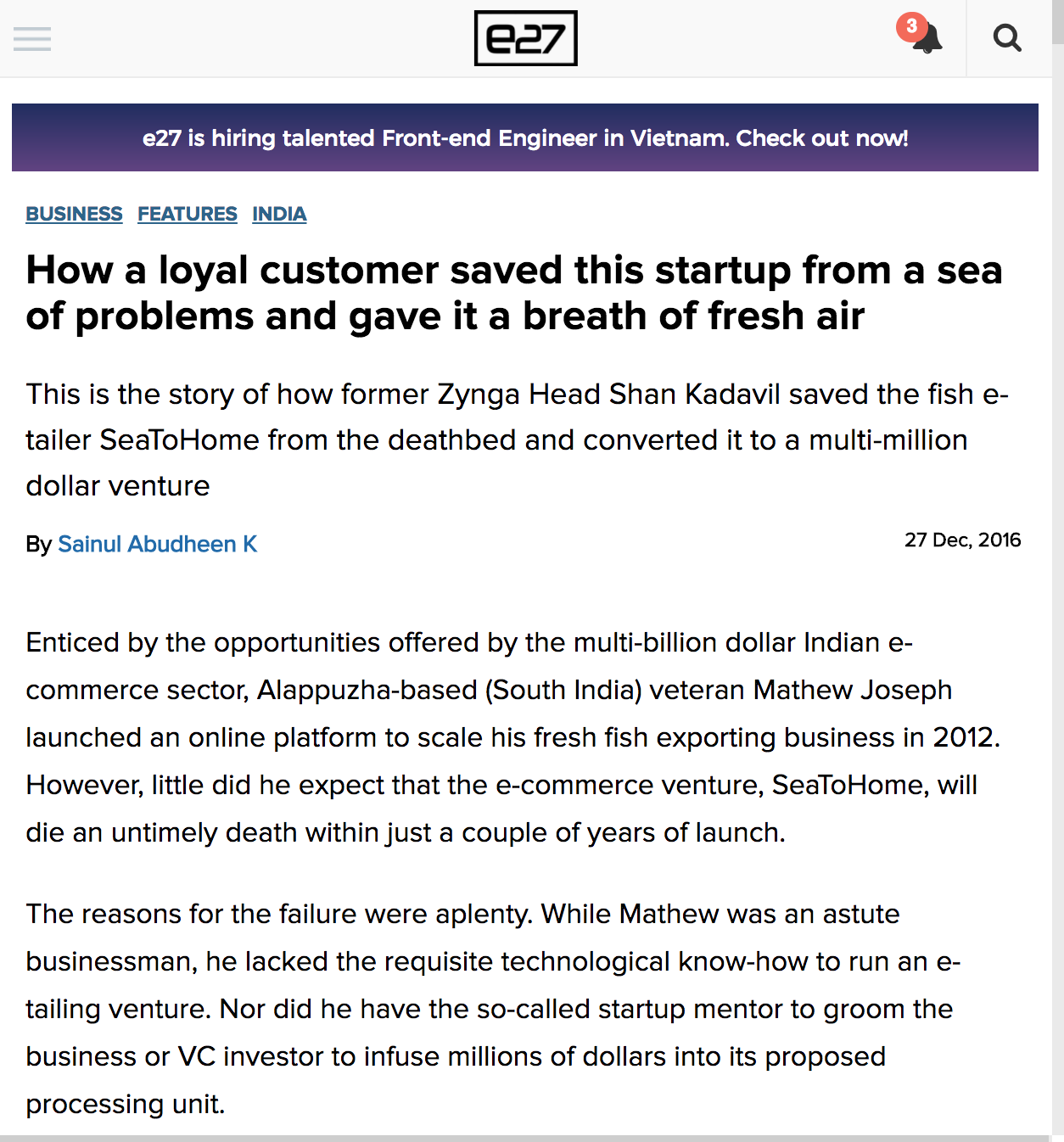This screenshot has height=1142, width=1064.
Task: Click the vertical scrollbar thumb
Action: tap(1057, 22)
